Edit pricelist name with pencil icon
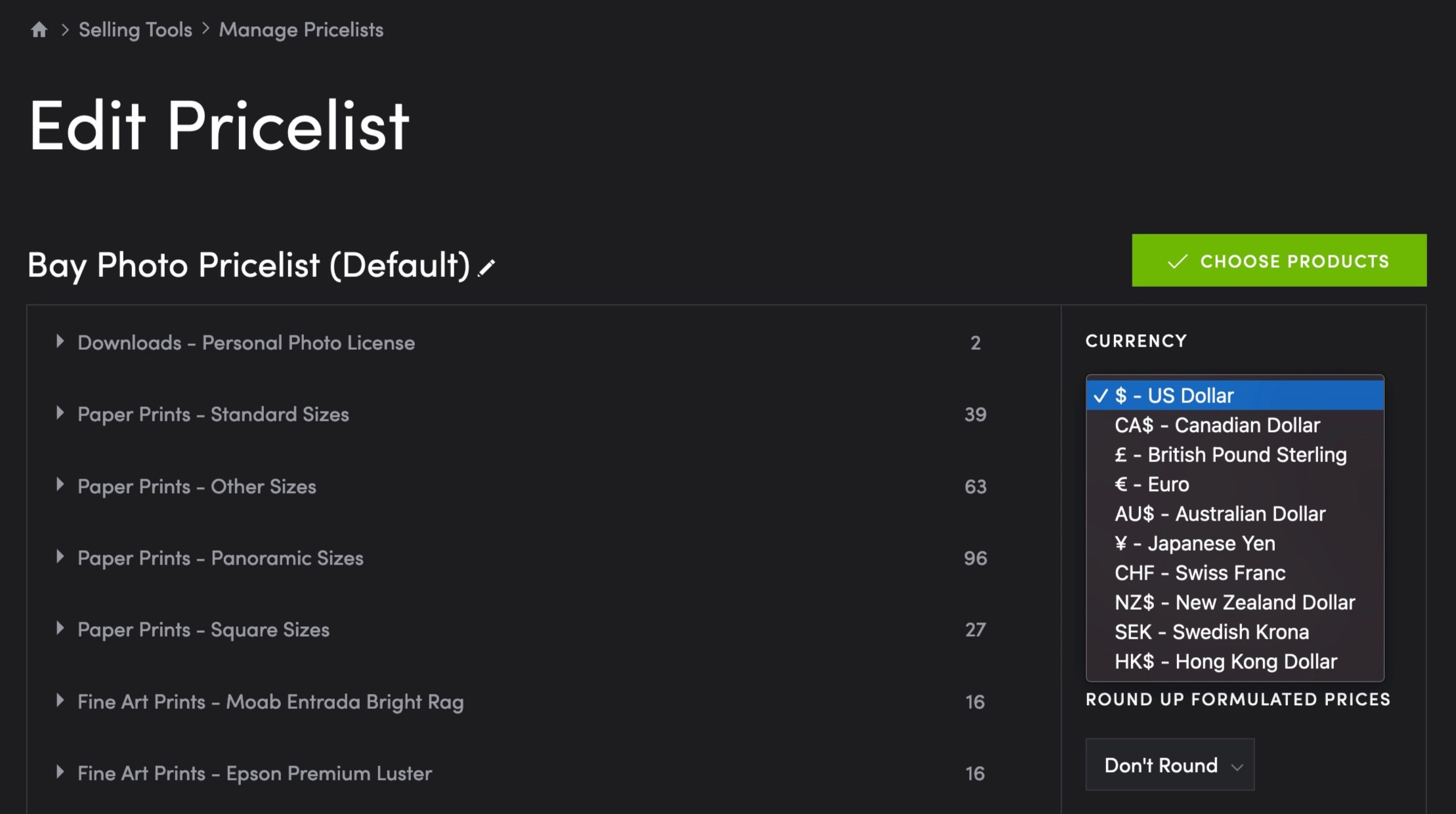 click(486, 268)
